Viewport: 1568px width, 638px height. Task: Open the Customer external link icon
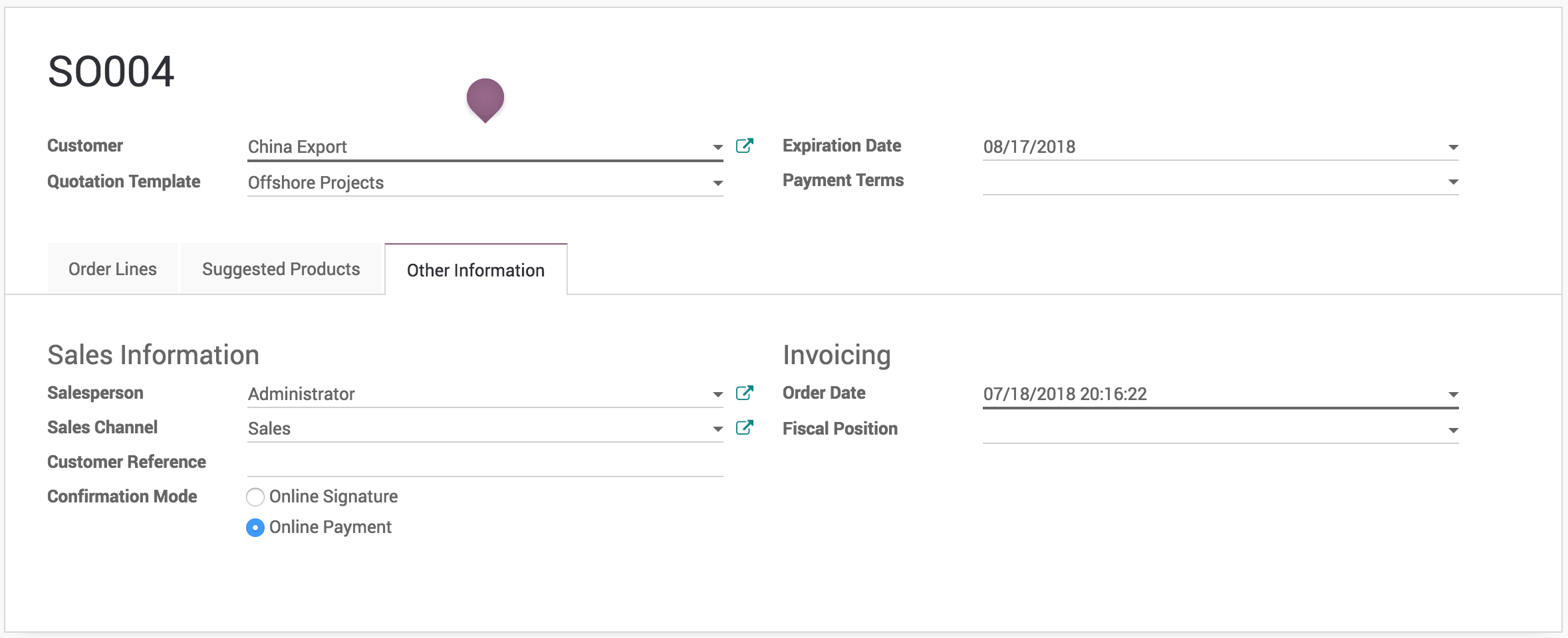coord(744,146)
